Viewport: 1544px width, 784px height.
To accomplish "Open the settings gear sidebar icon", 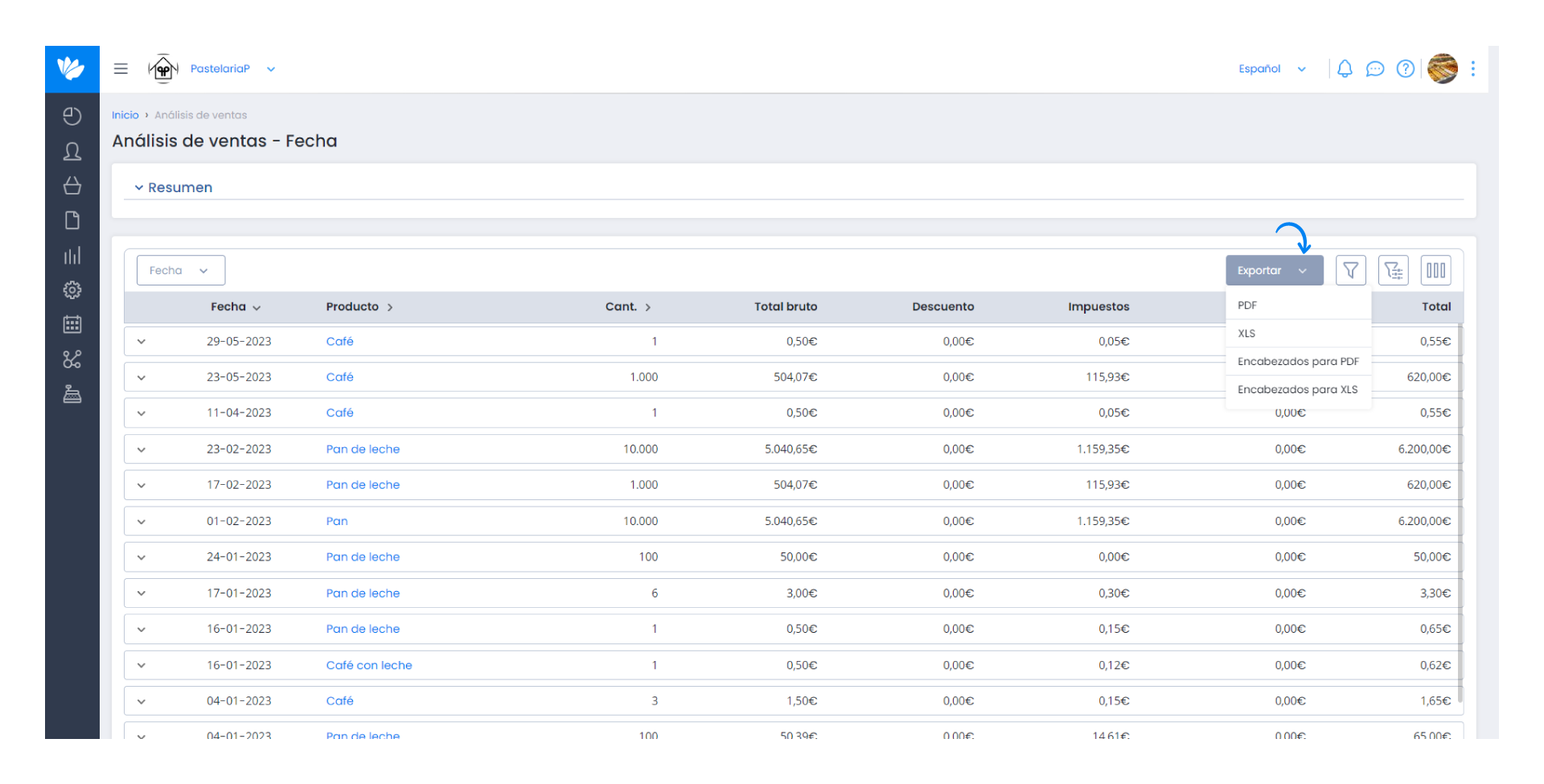I will 72,290.
